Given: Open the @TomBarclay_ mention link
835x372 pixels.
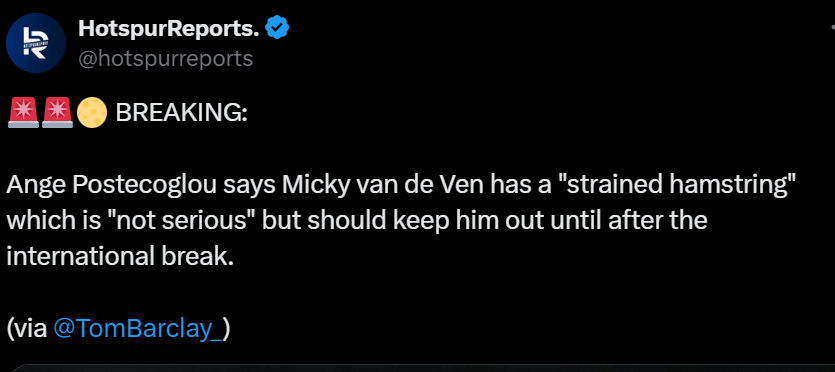Looking at the screenshot, I should (138, 328).
